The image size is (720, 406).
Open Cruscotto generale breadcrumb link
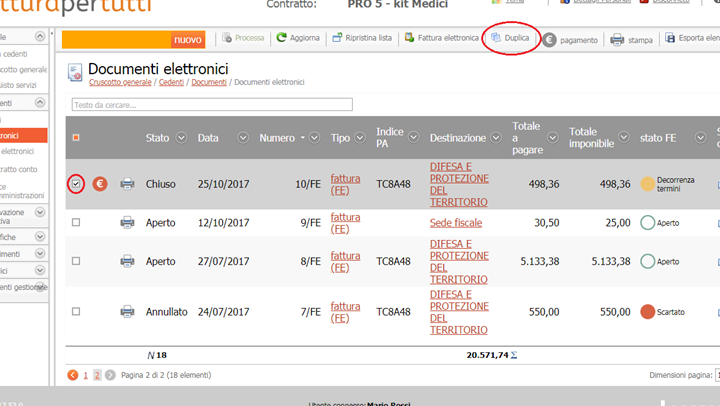pyautogui.click(x=120, y=82)
